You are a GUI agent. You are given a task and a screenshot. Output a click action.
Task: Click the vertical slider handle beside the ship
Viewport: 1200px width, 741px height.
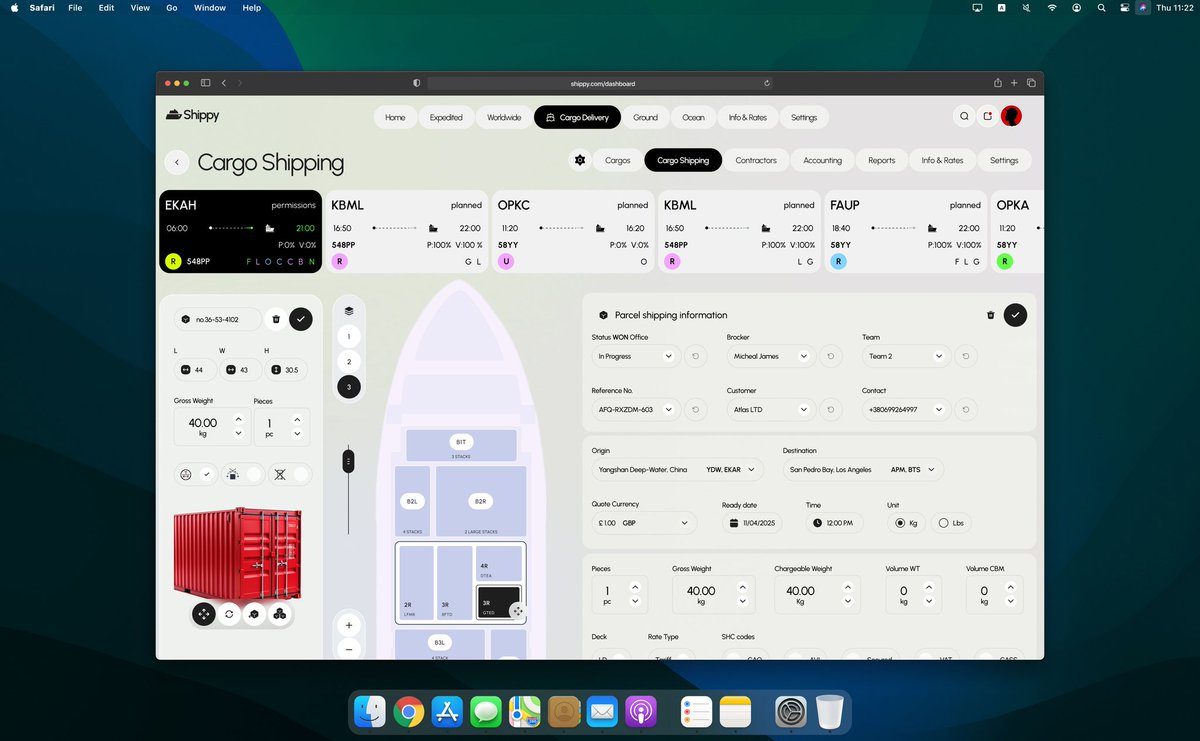point(348,461)
